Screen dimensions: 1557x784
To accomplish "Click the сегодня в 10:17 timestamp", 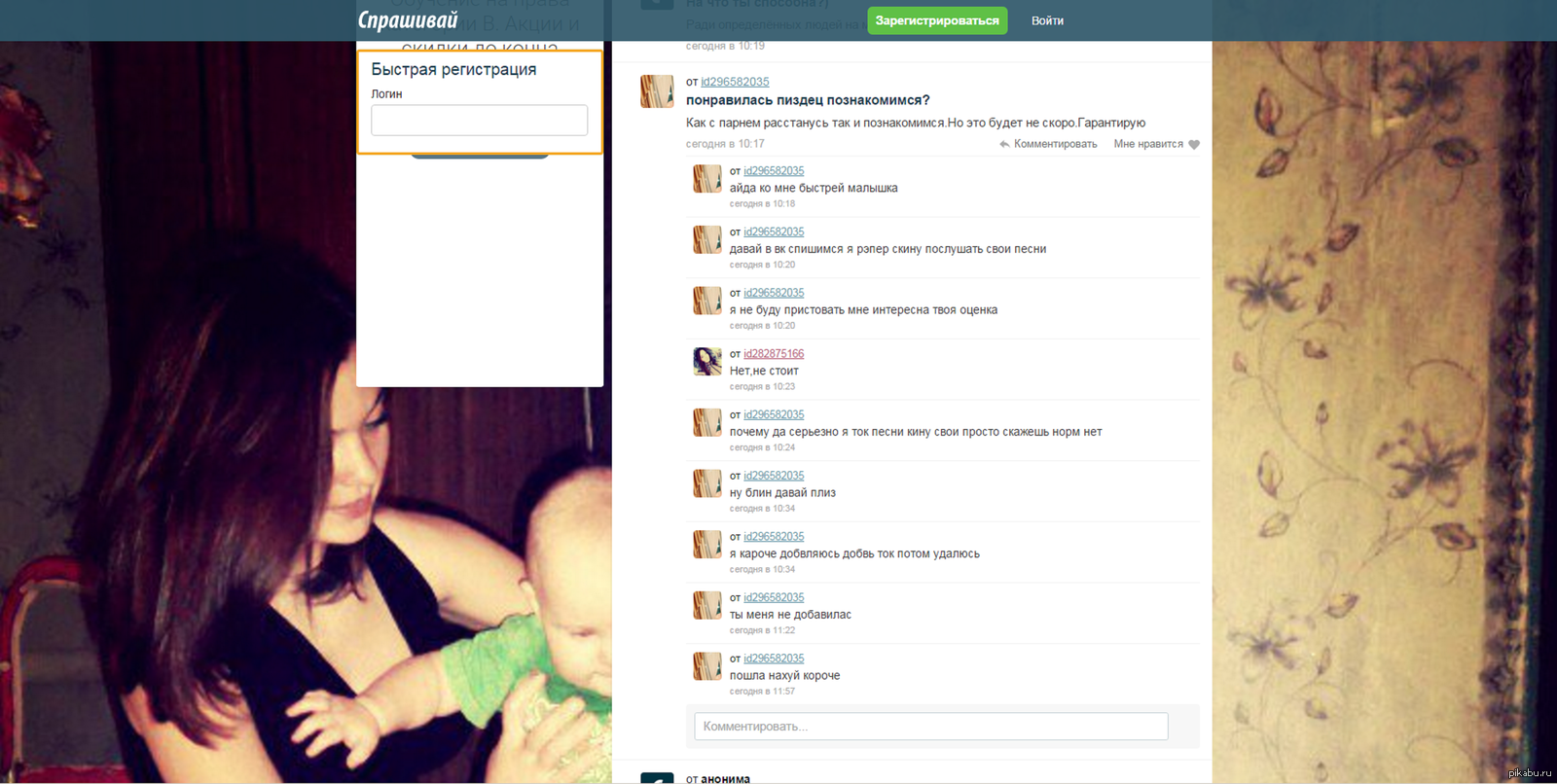I will click(725, 144).
